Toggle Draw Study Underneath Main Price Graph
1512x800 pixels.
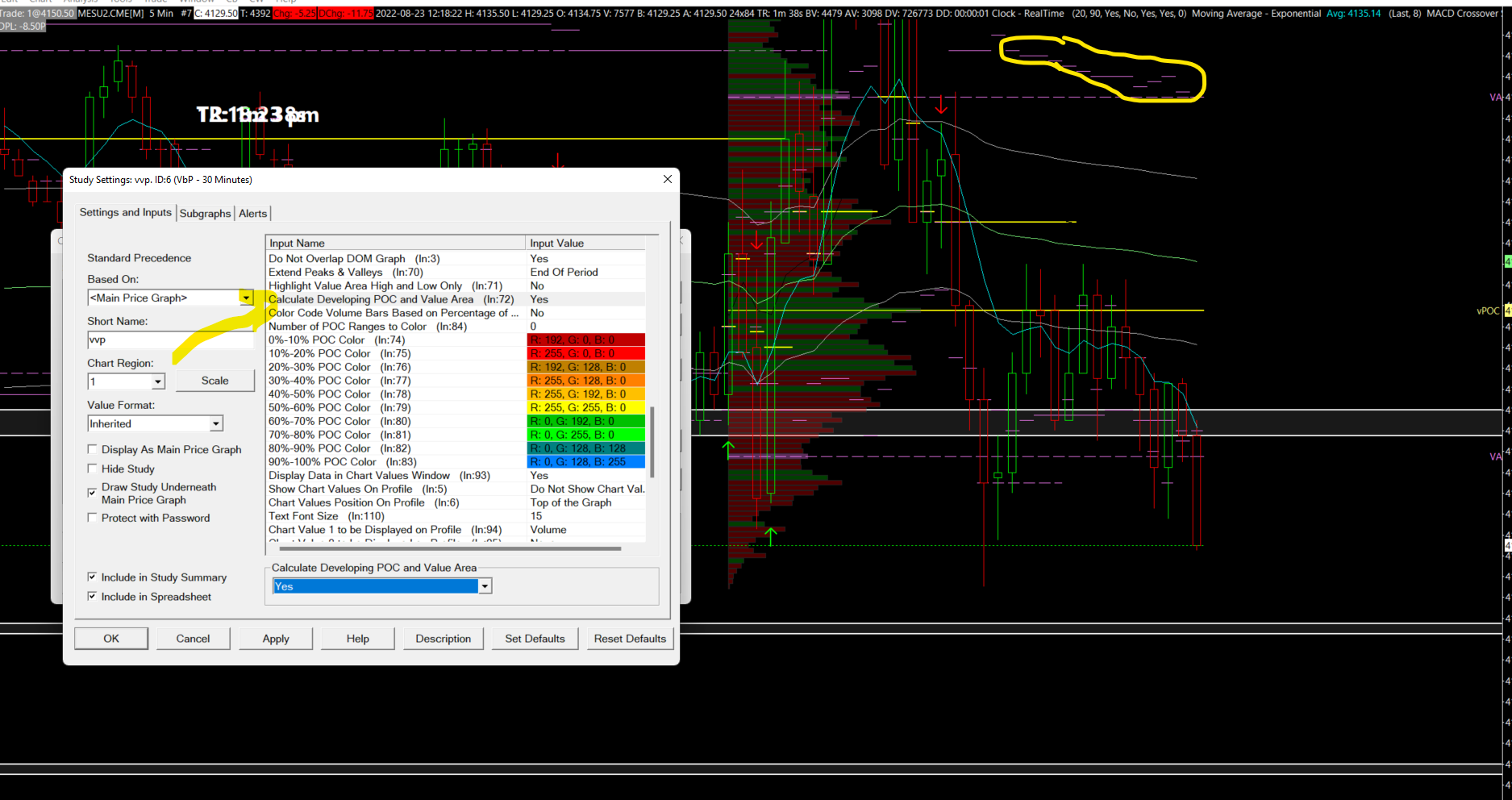(93, 493)
